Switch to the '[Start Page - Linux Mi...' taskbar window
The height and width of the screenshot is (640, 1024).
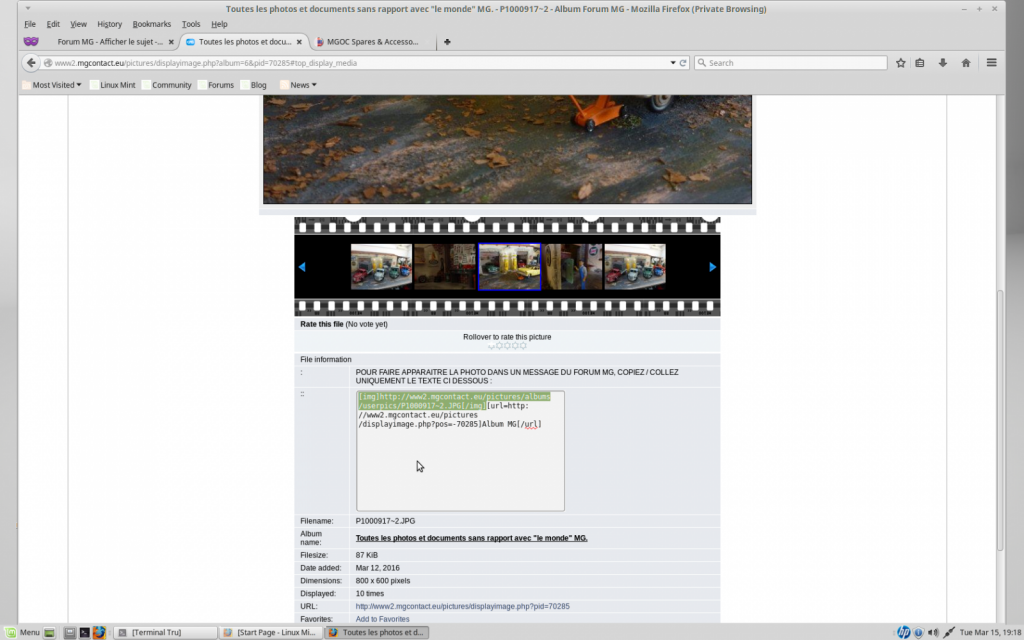[270, 632]
